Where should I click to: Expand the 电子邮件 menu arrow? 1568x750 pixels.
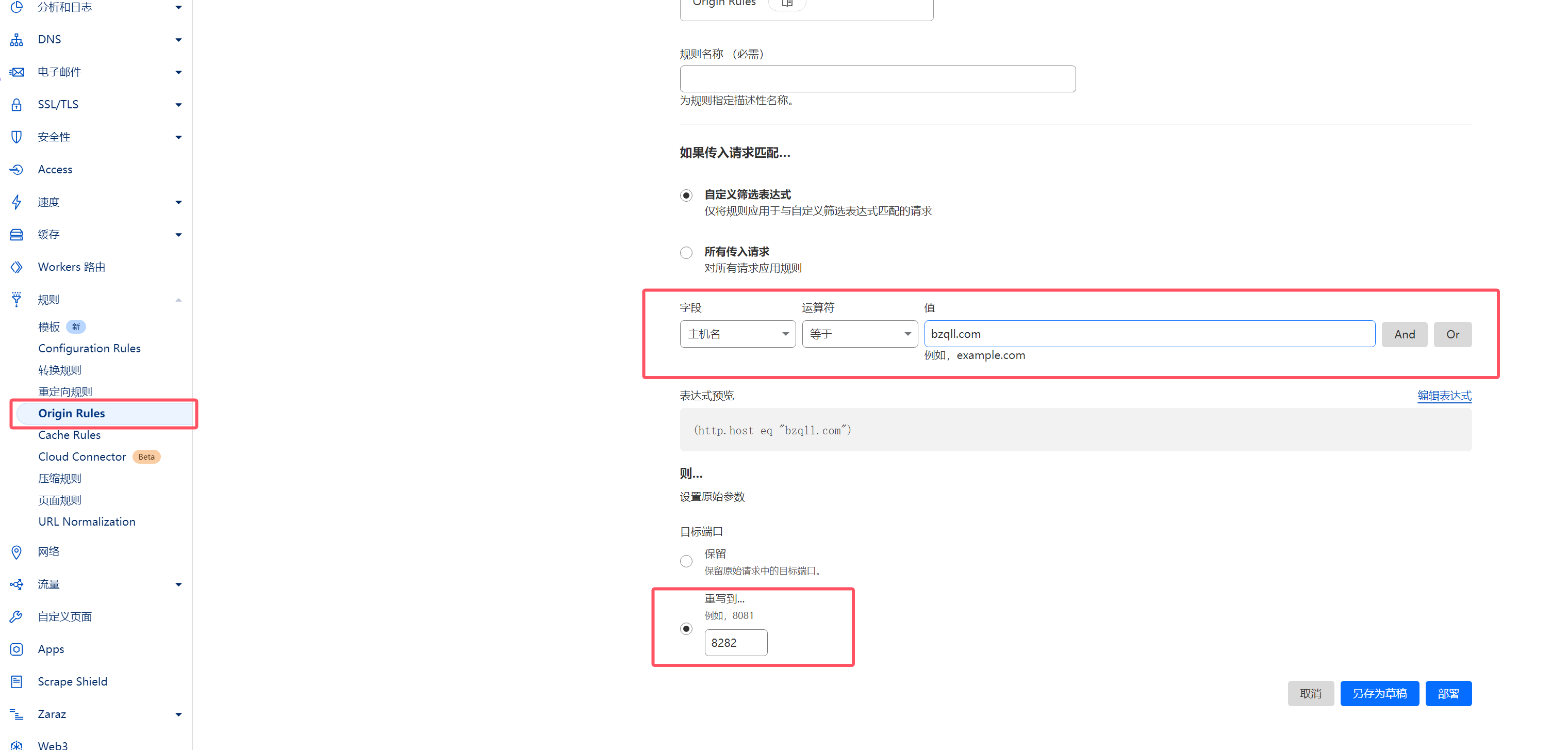pos(178,72)
